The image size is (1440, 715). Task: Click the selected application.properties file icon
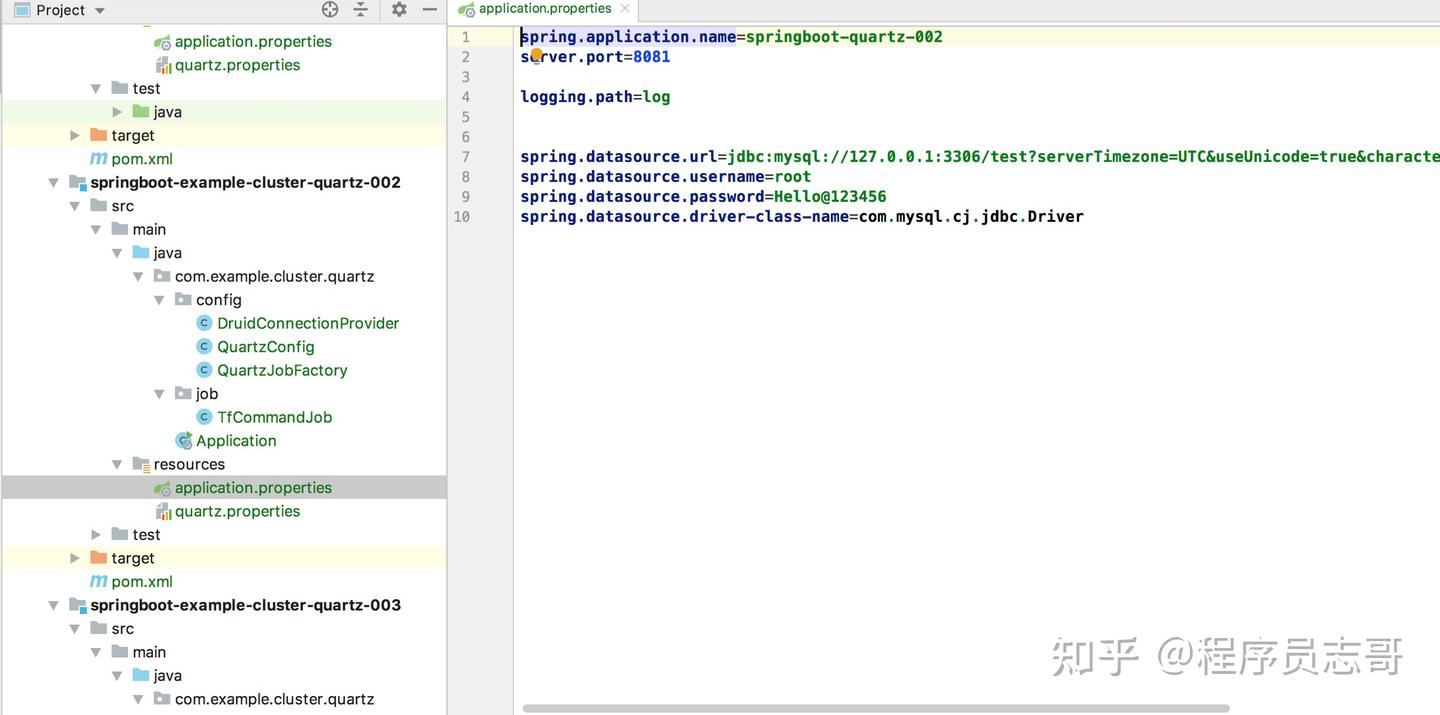[x=162, y=488]
